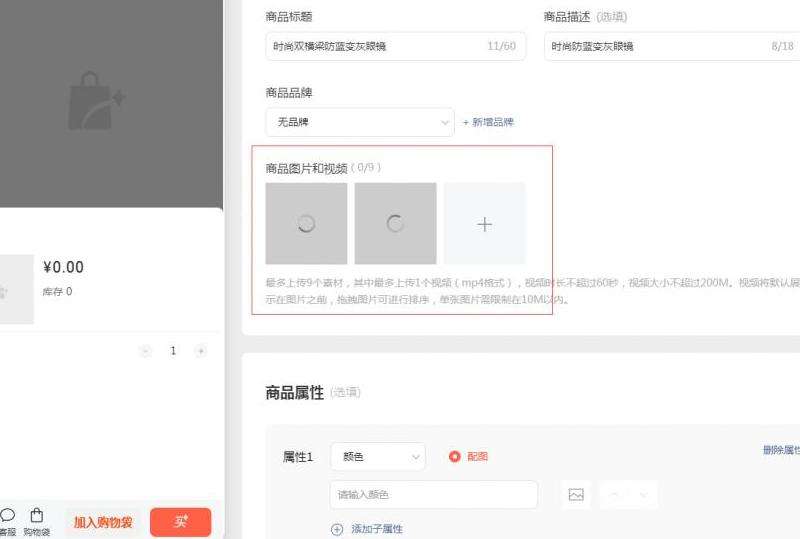800x539 pixels.
Task: Move attribute value down with the down arrow
Action: (643, 495)
